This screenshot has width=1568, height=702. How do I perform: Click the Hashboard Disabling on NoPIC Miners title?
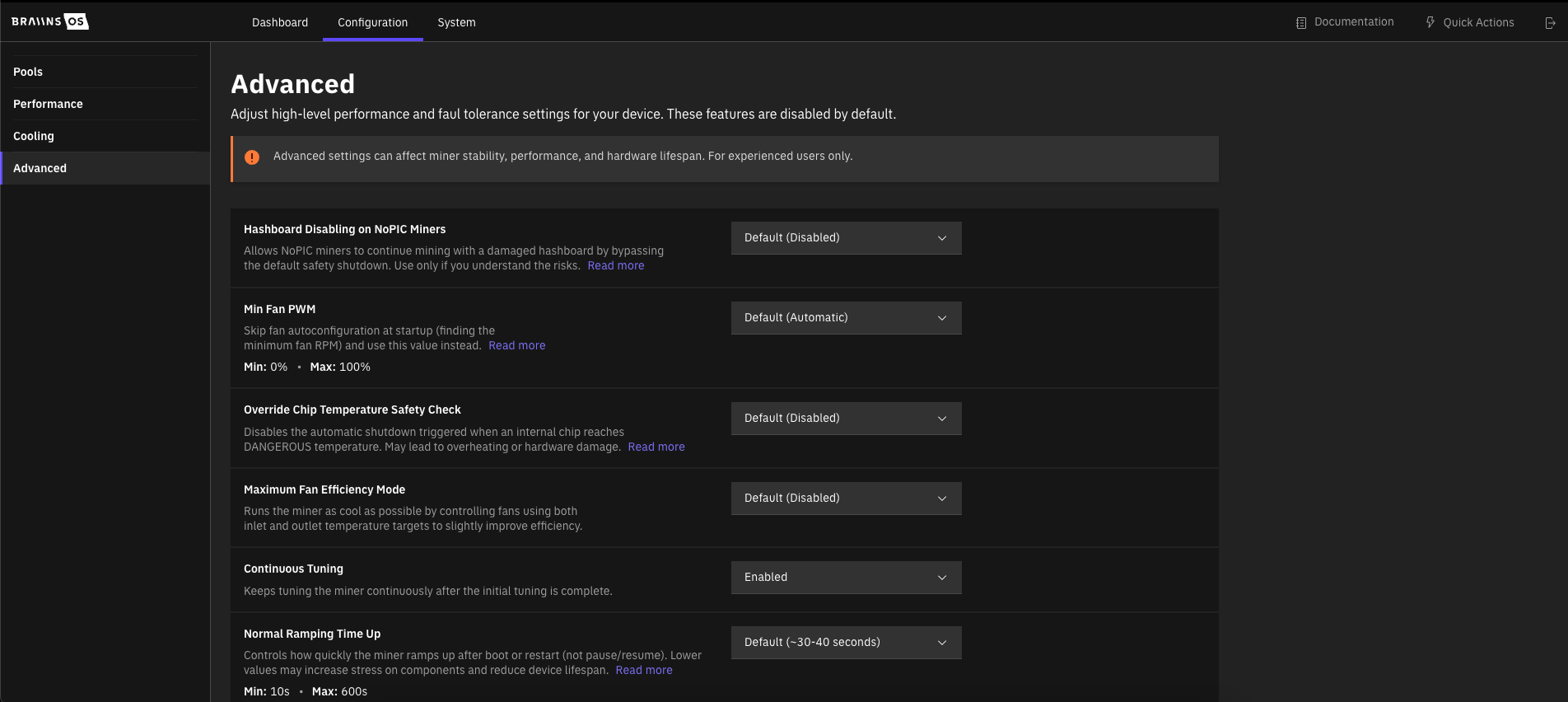[344, 229]
